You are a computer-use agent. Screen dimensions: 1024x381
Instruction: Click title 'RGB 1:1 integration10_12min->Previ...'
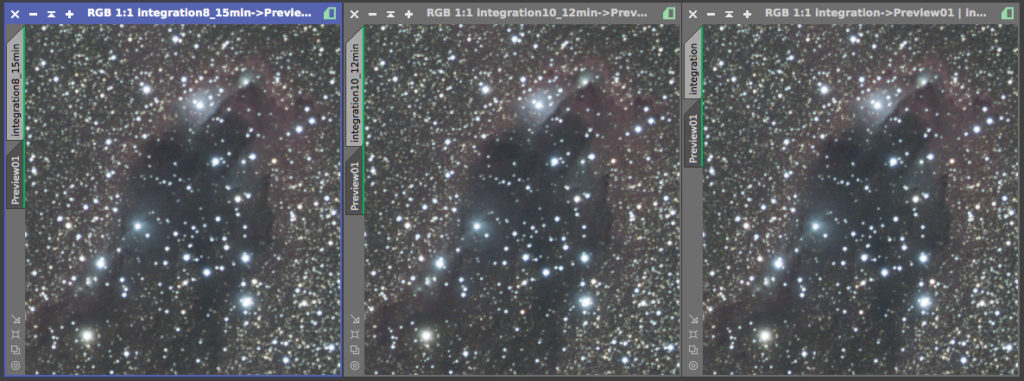pos(537,13)
